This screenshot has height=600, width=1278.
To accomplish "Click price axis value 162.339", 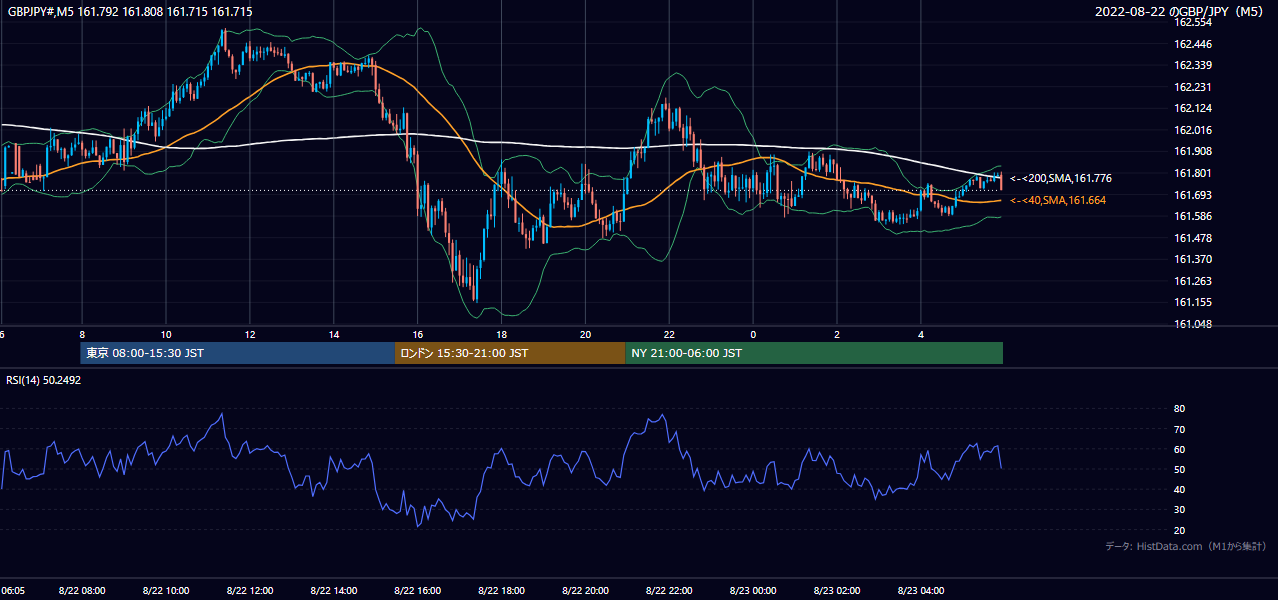I will (x=1192, y=65).
